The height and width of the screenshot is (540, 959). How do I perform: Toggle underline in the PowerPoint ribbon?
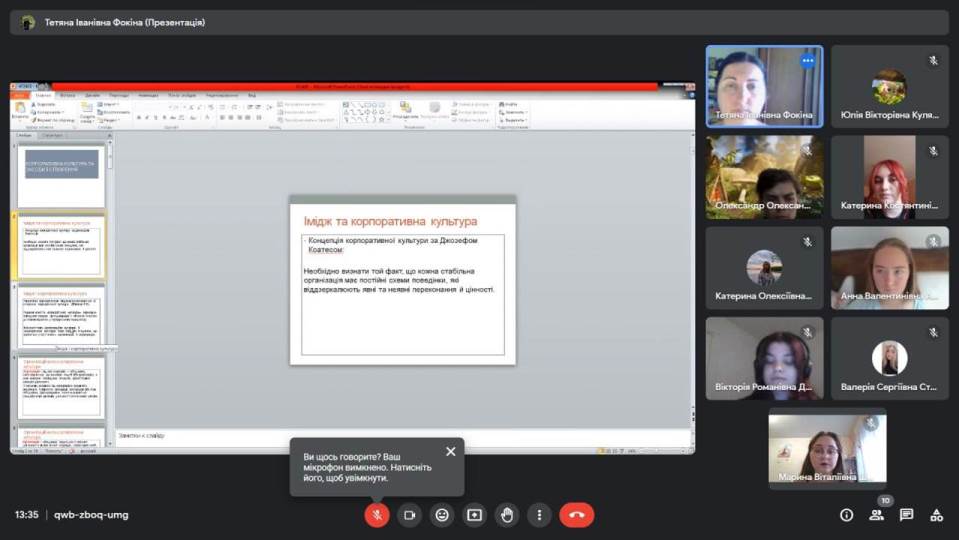(x=155, y=117)
